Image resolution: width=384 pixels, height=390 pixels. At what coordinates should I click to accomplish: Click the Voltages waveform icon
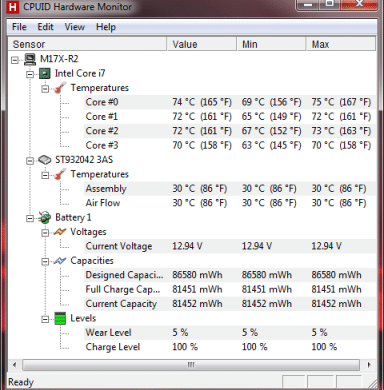(60, 232)
